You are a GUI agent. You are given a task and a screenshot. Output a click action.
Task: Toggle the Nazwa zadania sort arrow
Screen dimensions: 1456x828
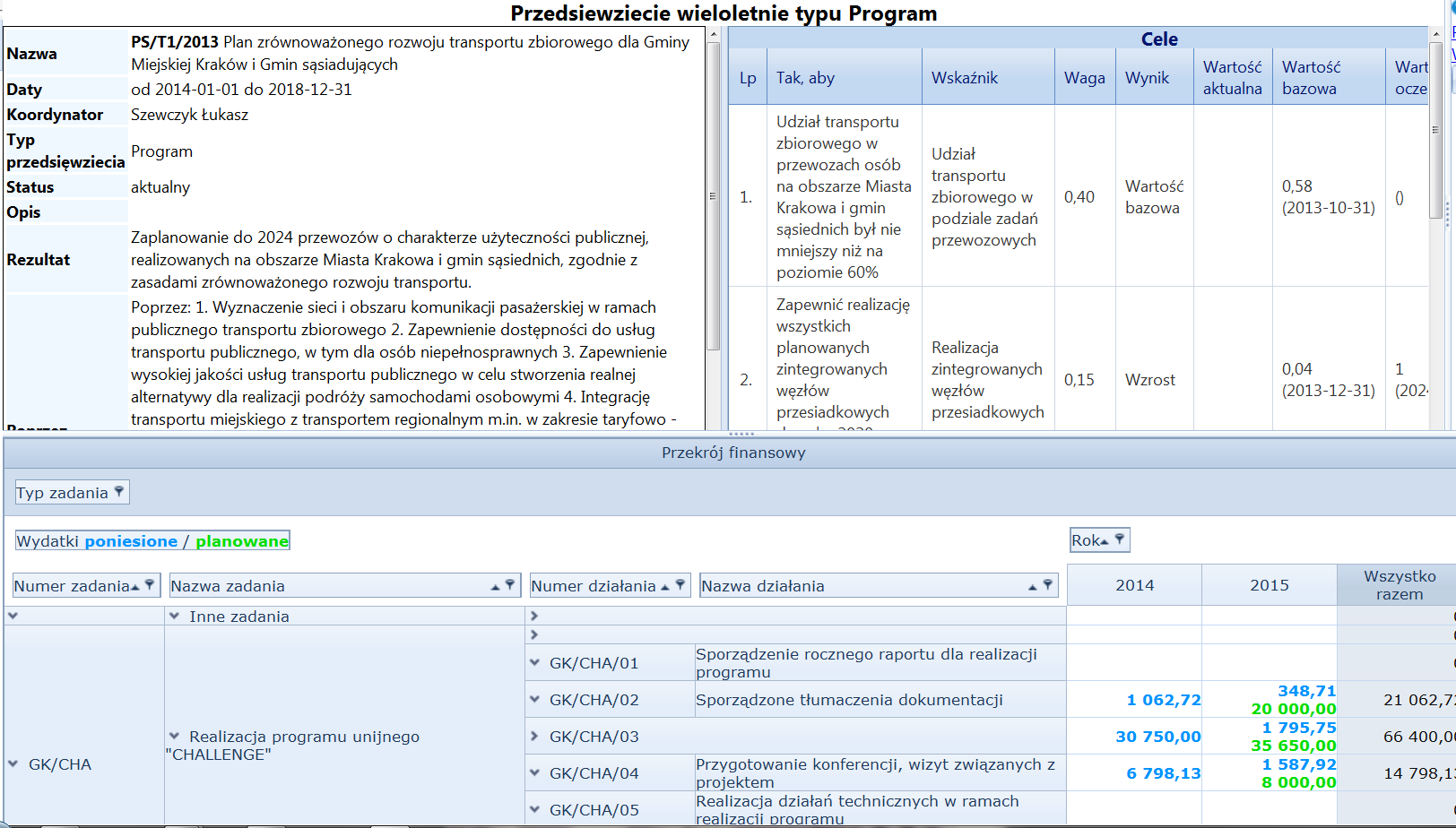pos(495,587)
